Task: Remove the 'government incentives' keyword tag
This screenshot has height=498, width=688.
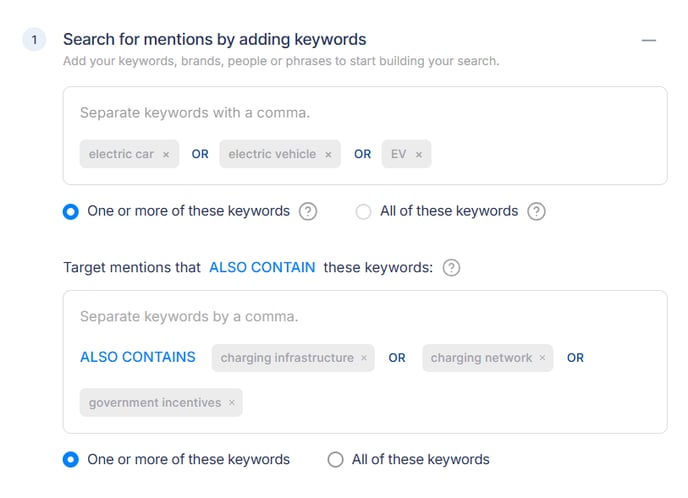Action: pos(232,403)
